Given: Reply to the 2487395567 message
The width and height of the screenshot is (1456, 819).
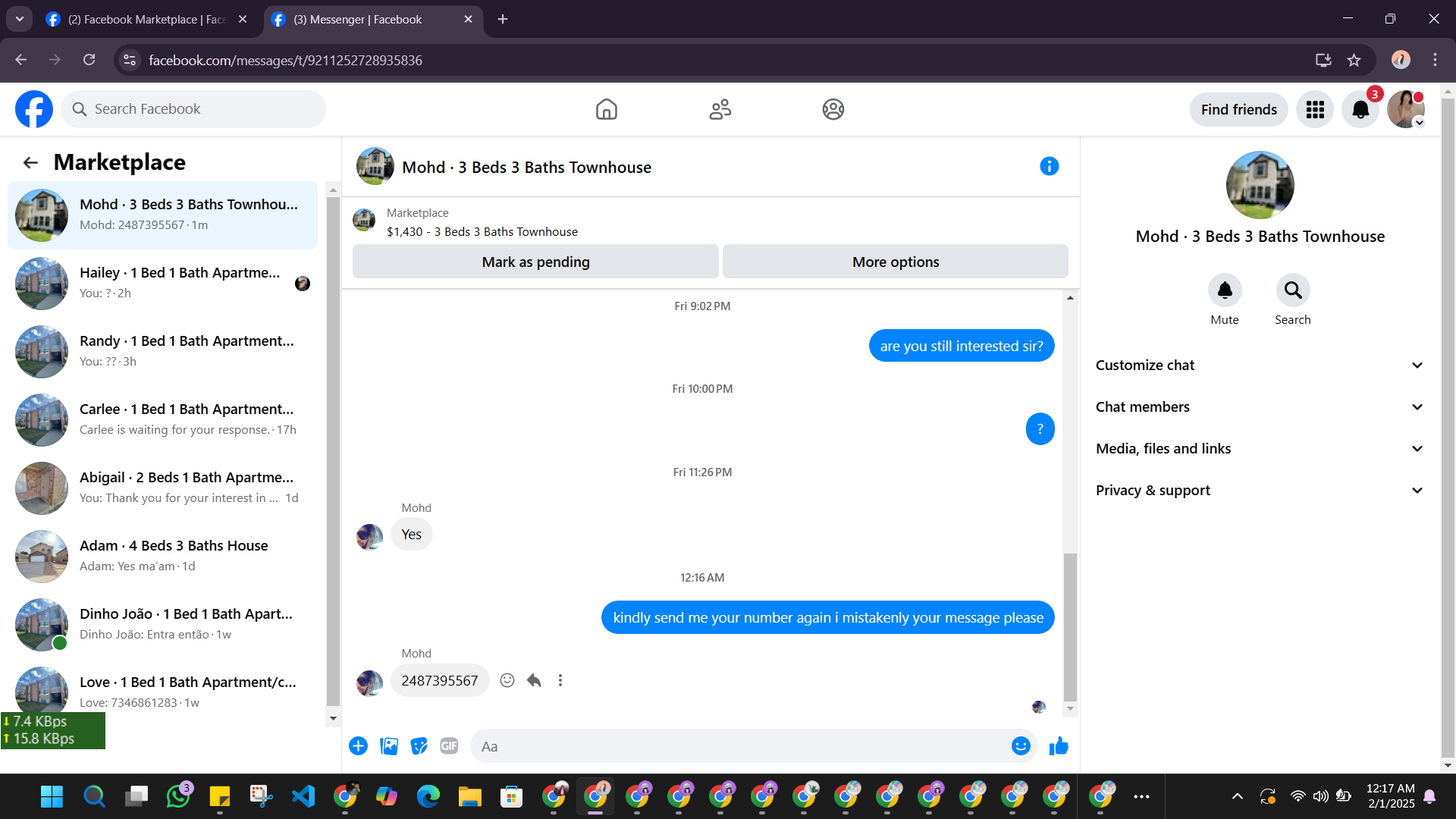Looking at the screenshot, I should point(534,680).
